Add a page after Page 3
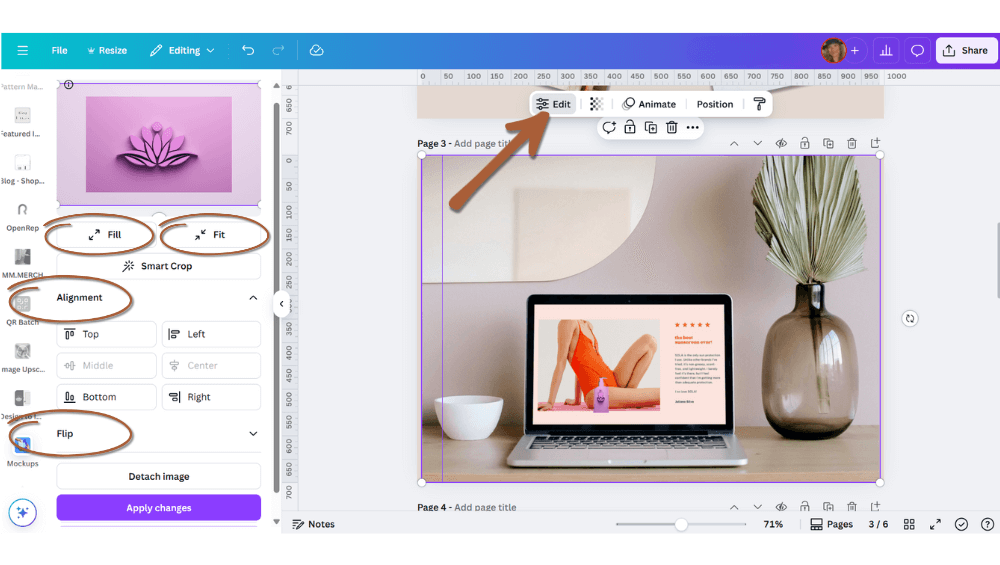 (x=875, y=143)
